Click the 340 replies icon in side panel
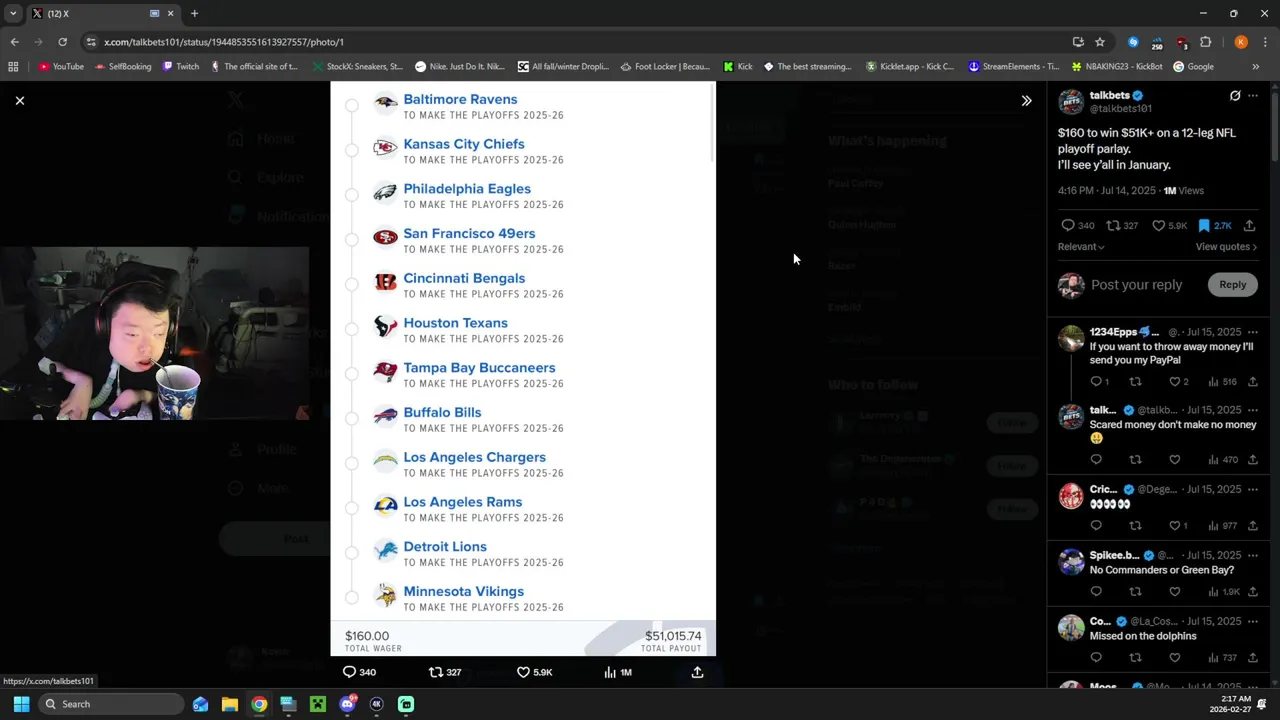Viewport: 1280px width, 720px height. point(1068,225)
